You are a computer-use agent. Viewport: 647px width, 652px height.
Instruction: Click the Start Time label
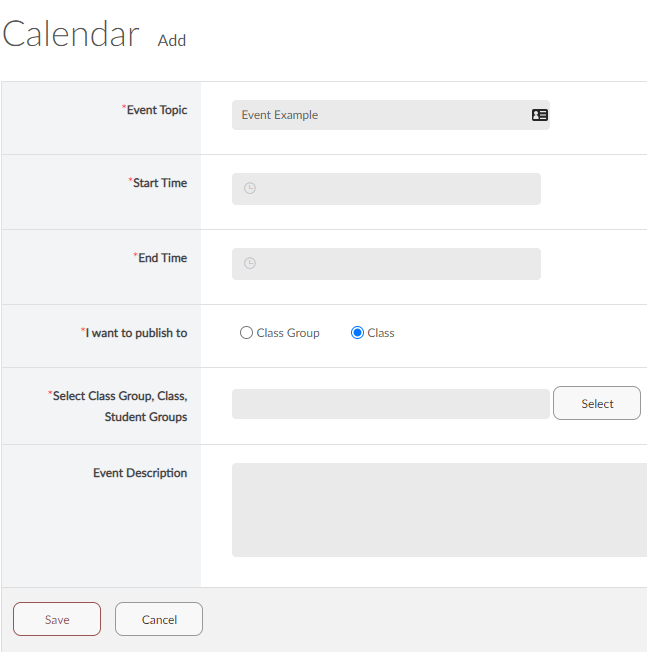tap(158, 183)
